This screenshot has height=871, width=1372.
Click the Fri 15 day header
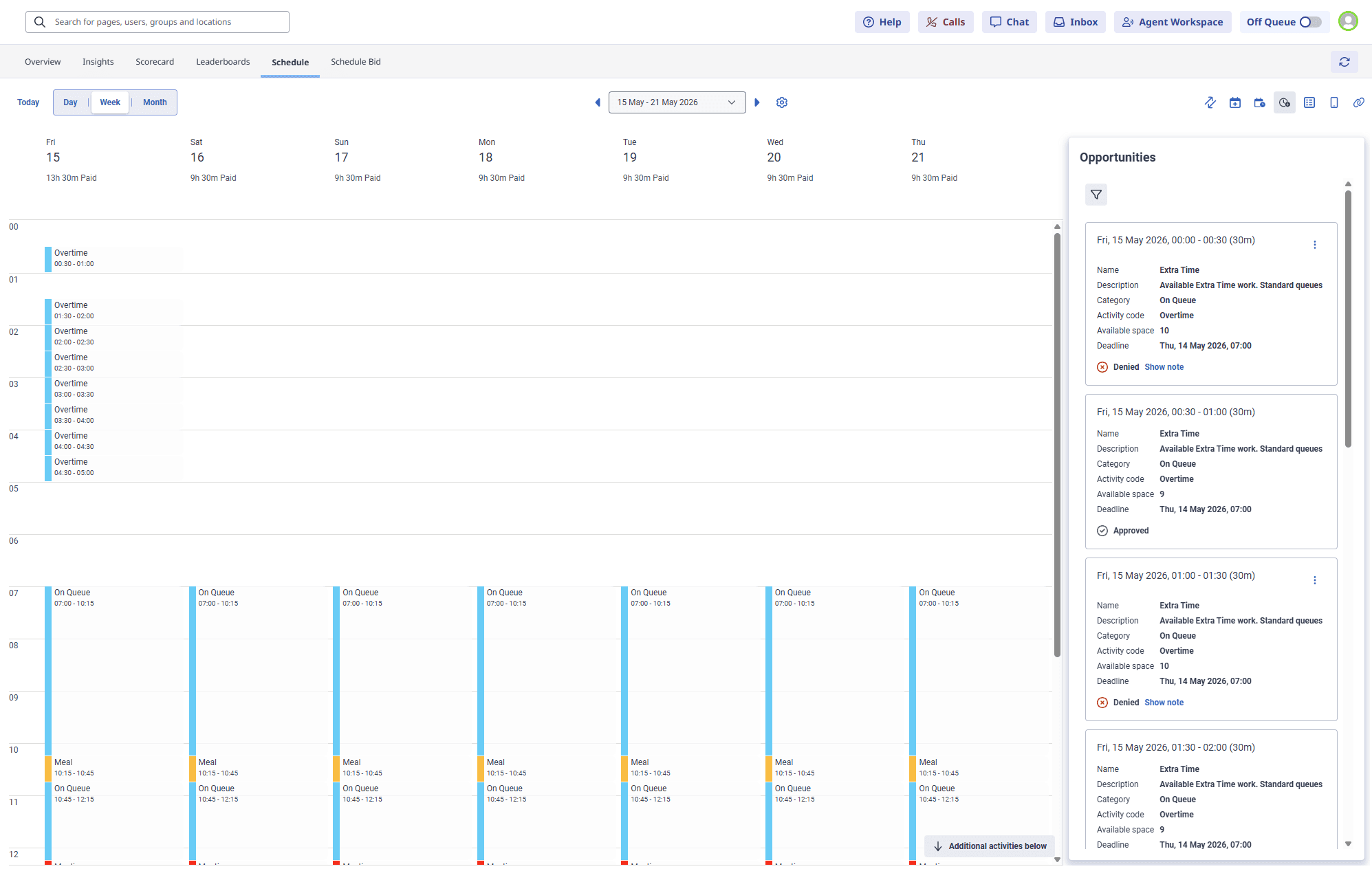click(x=53, y=151)
